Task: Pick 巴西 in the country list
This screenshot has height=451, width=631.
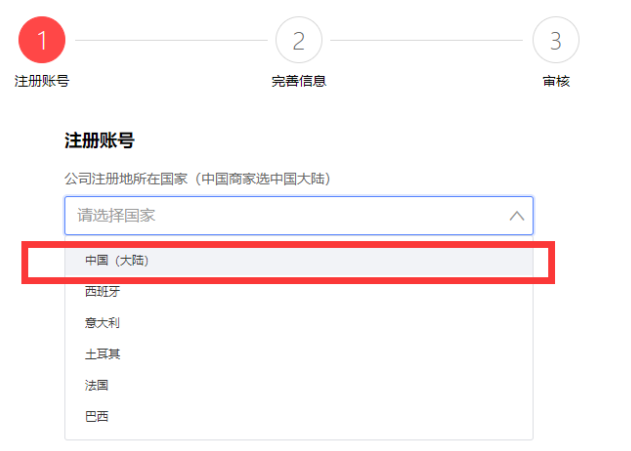Action: click(97, 416)
